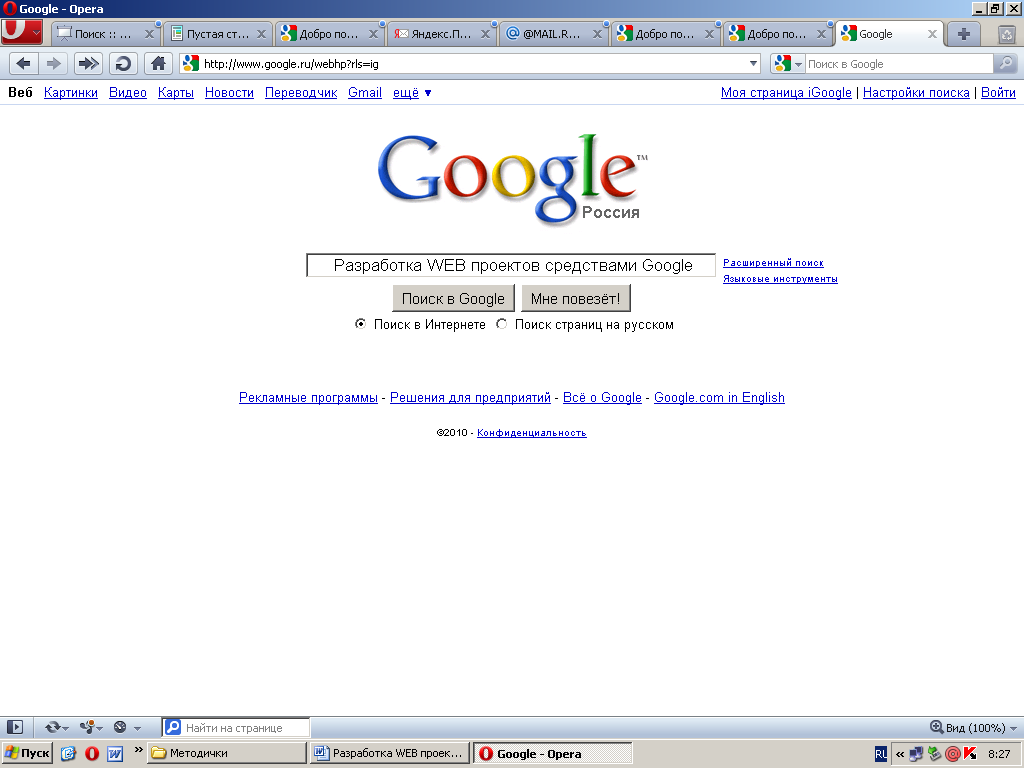Click the RU language indicator

pos(881,754)
